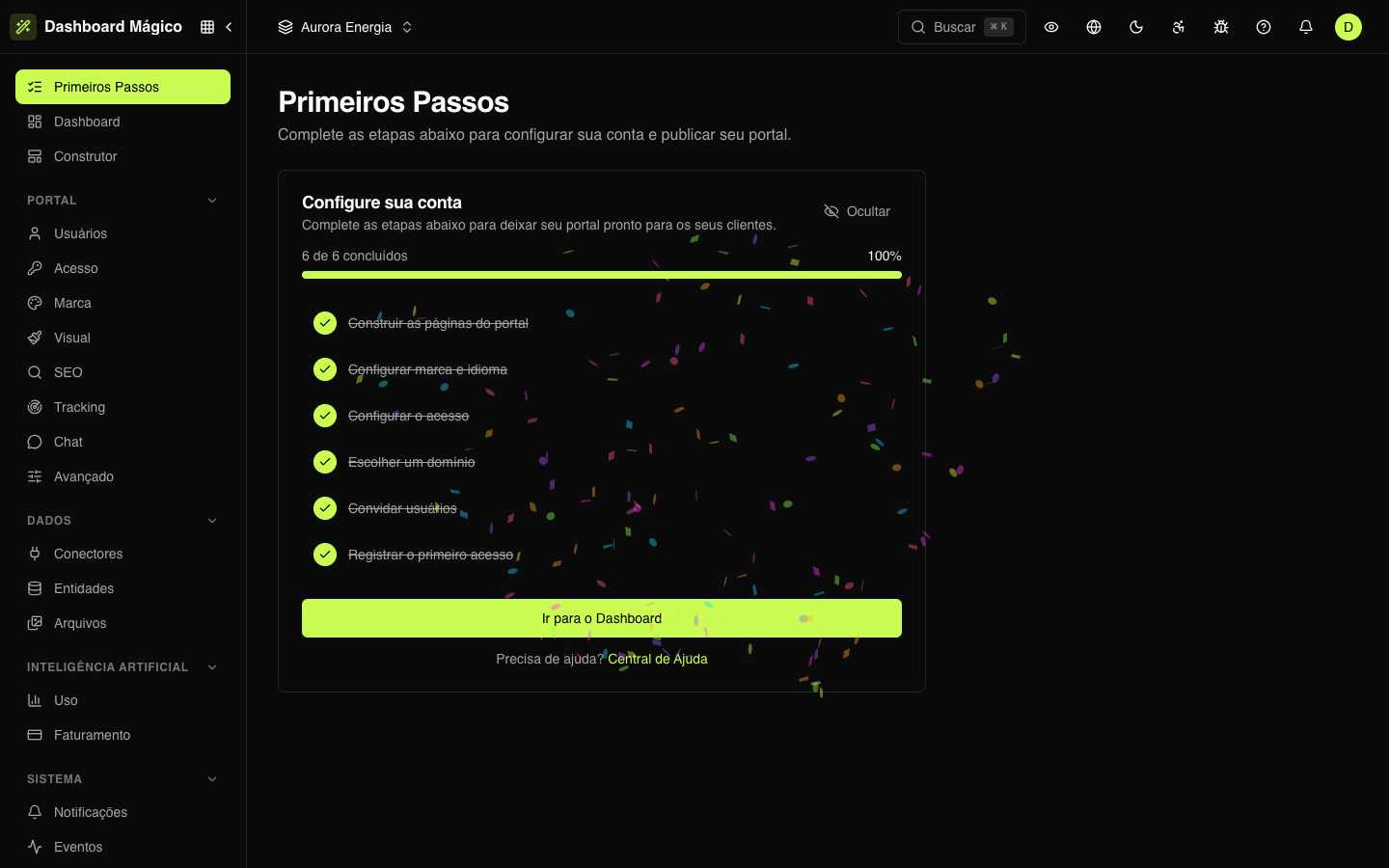The image size is (1389, 868).
Task: Collapse the DADOS sidebar section
Action: pos(212,521)
